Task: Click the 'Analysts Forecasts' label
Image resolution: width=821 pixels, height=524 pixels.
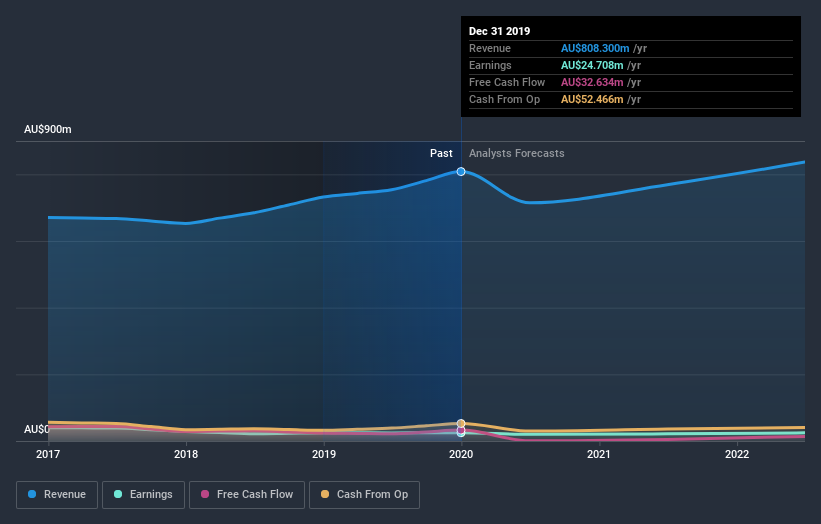Action: (516, 153)
